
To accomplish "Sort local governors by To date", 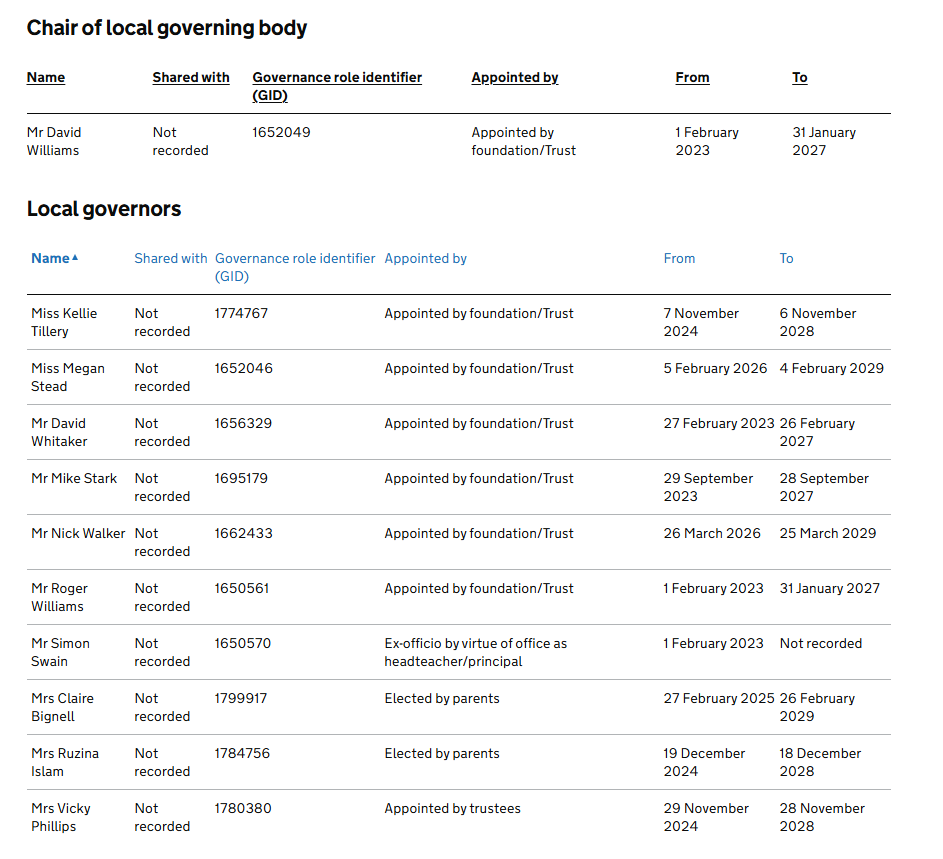I will tap(787, 259).
